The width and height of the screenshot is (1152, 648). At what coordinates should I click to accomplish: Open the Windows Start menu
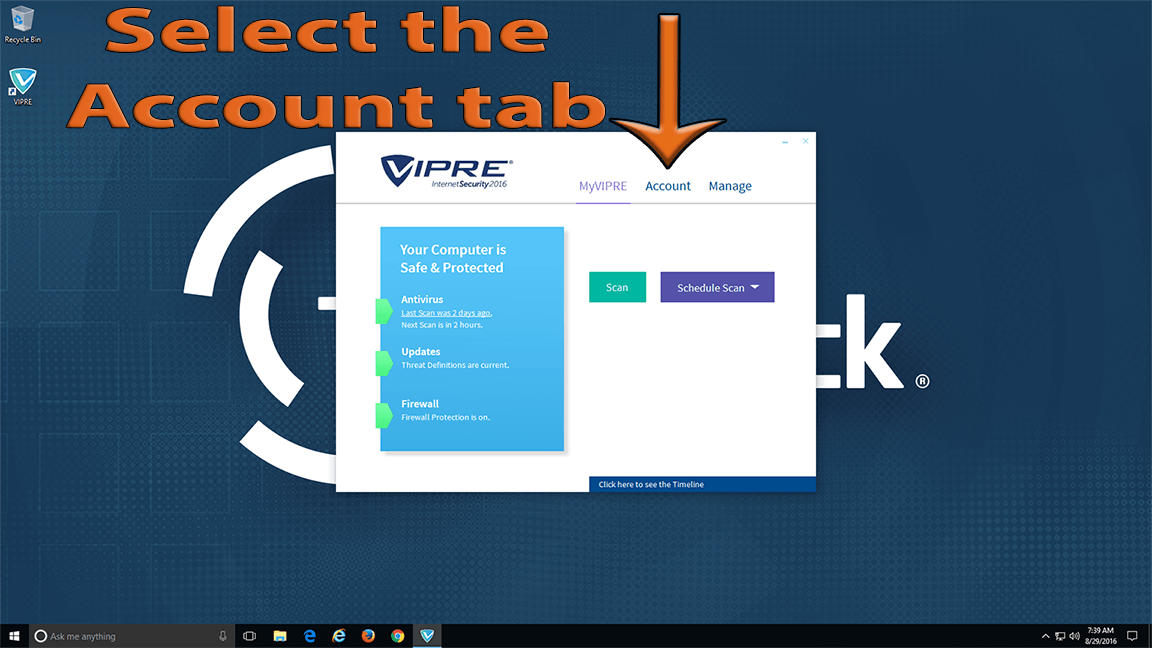(14, 636)
